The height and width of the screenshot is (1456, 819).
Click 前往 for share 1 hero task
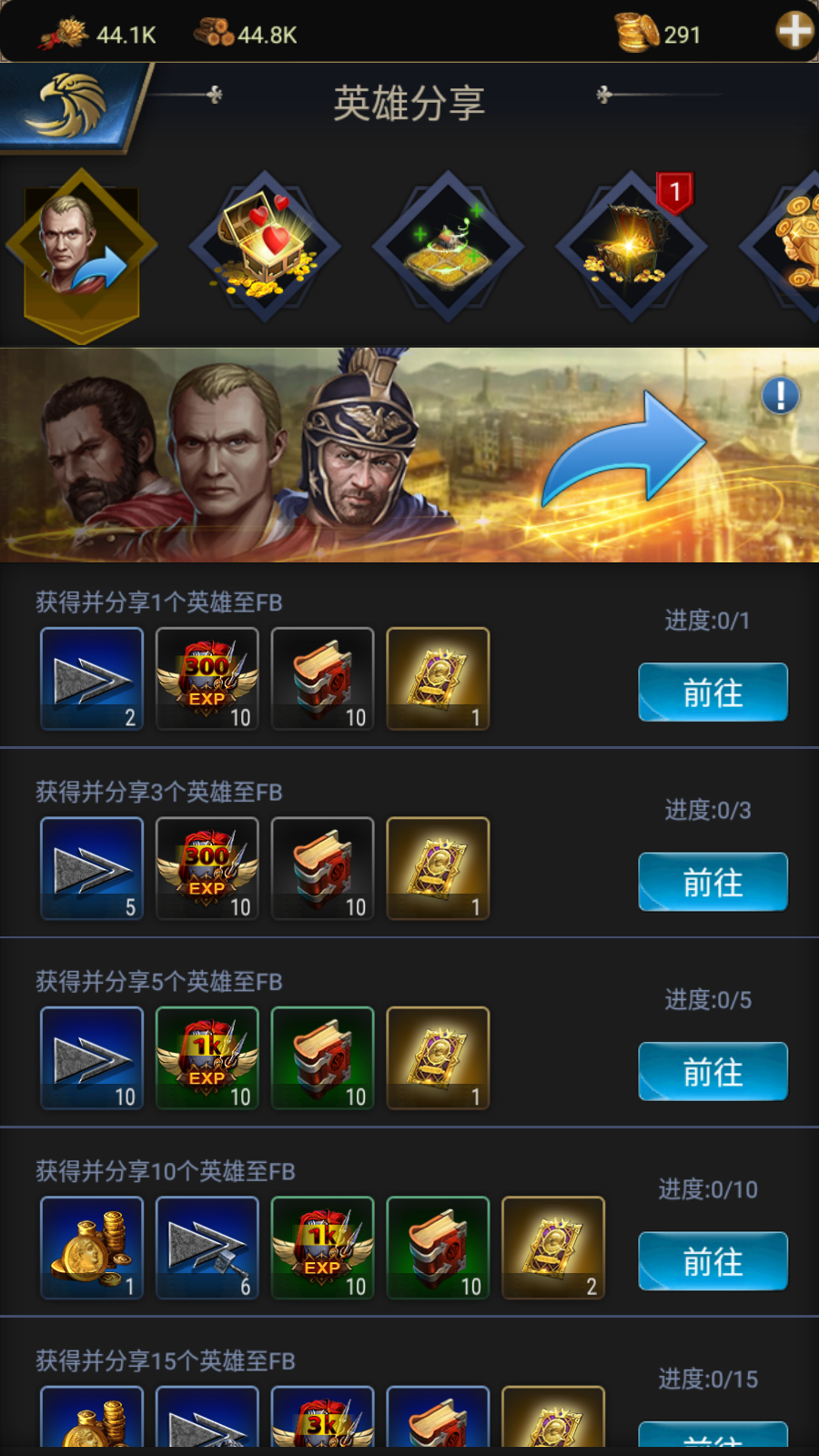point(713,692)
